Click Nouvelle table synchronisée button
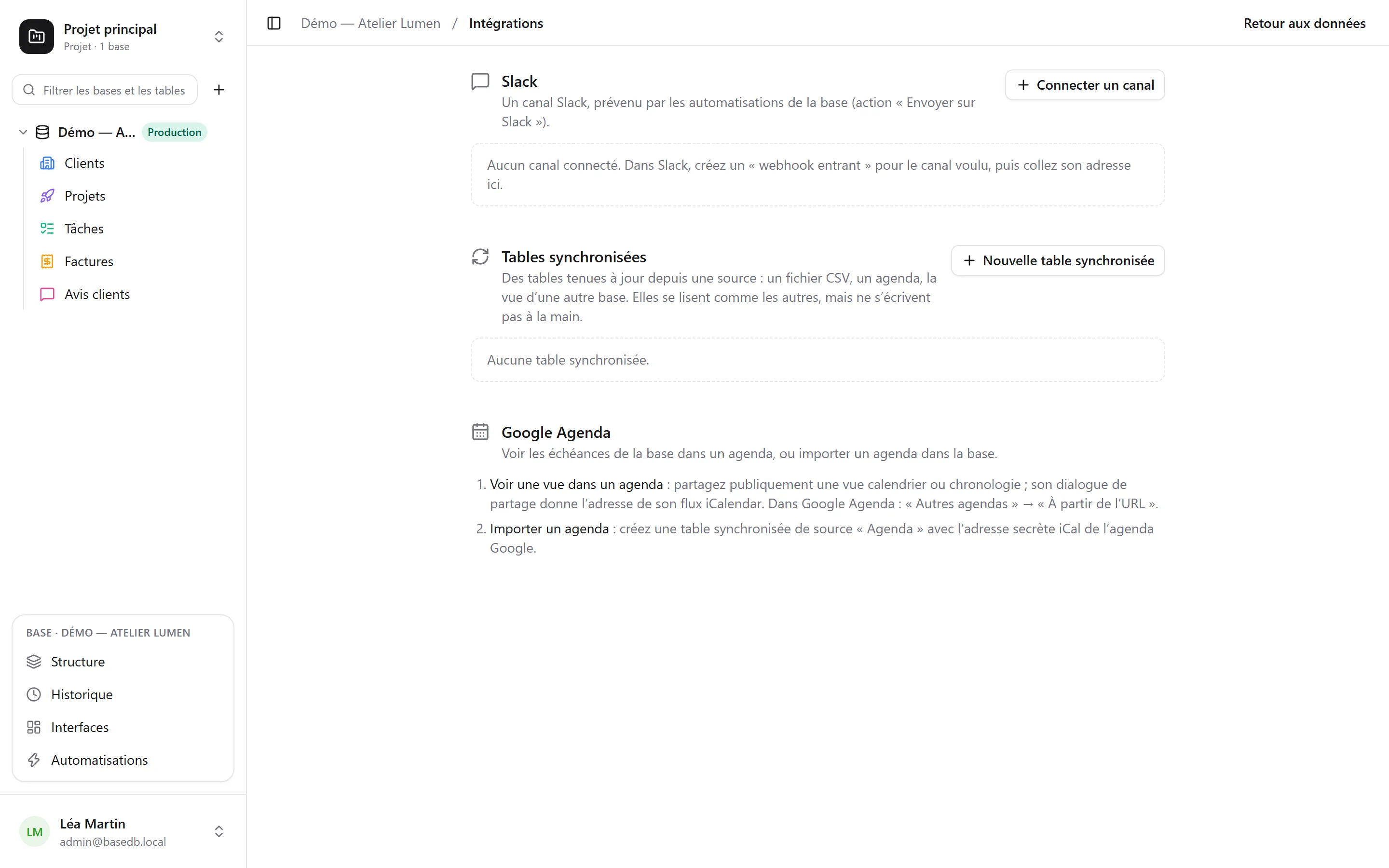 1058,260
